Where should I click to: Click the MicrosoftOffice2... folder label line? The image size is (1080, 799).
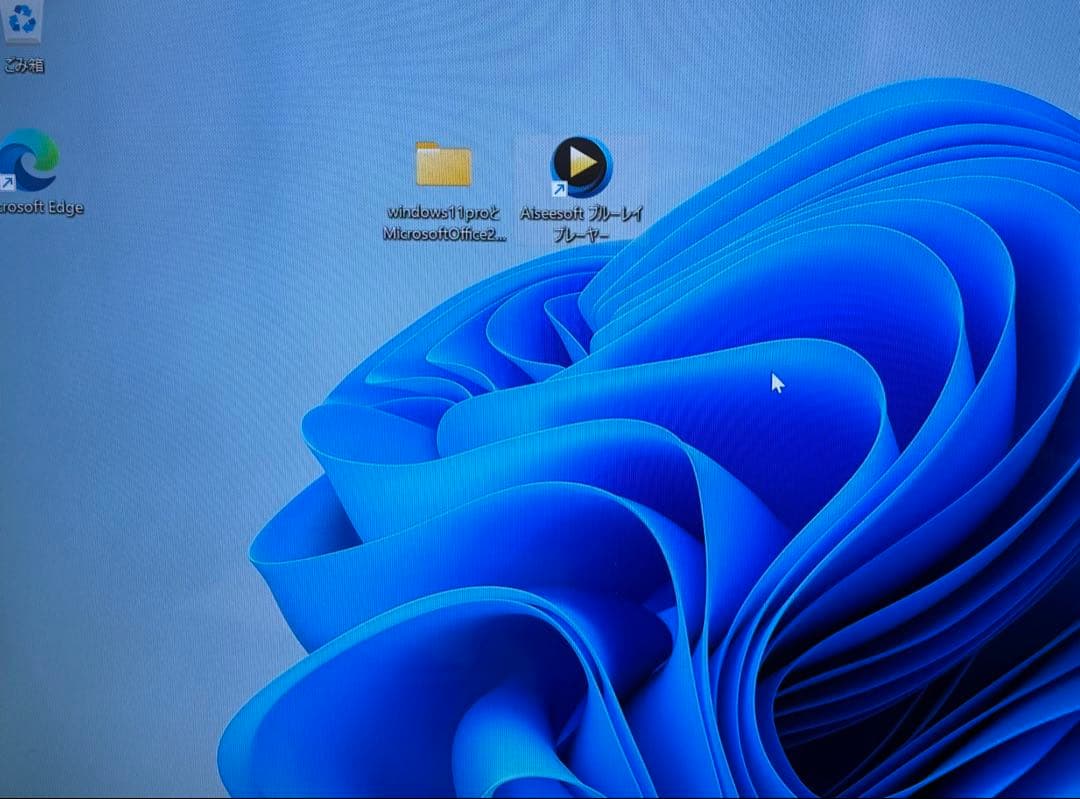click(444, 234)
